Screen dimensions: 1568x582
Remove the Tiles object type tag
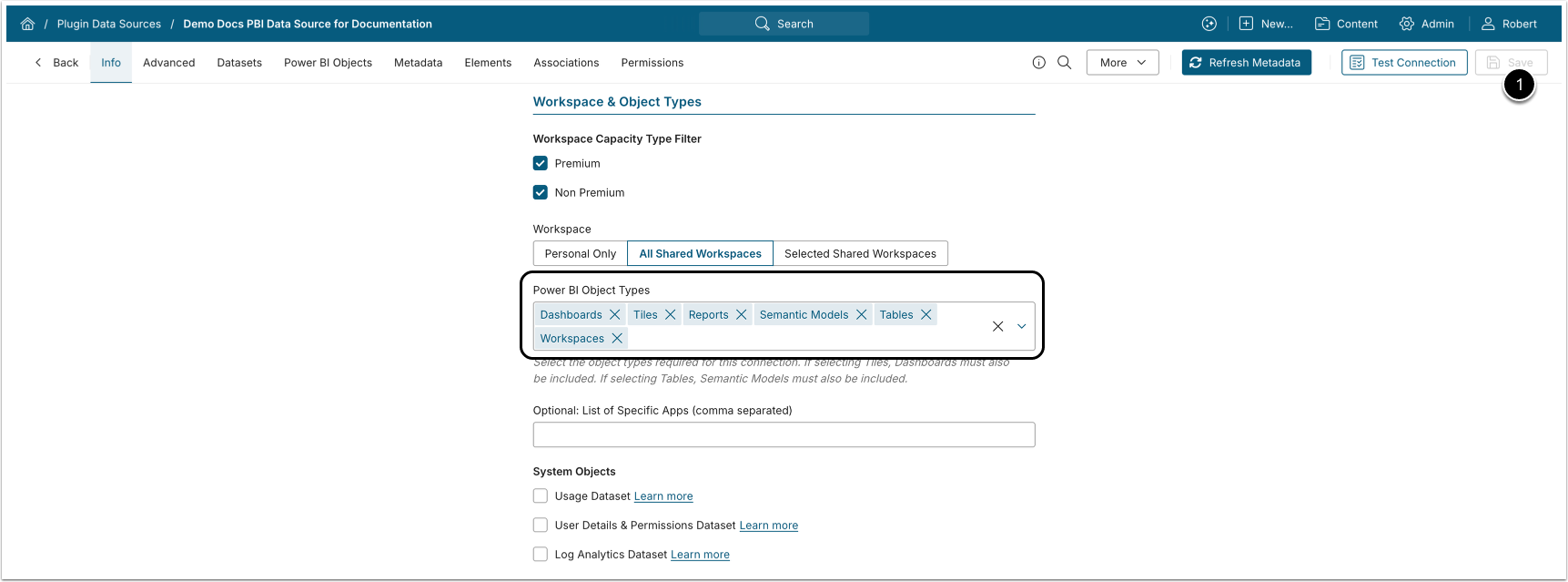[x=671, y=315]
